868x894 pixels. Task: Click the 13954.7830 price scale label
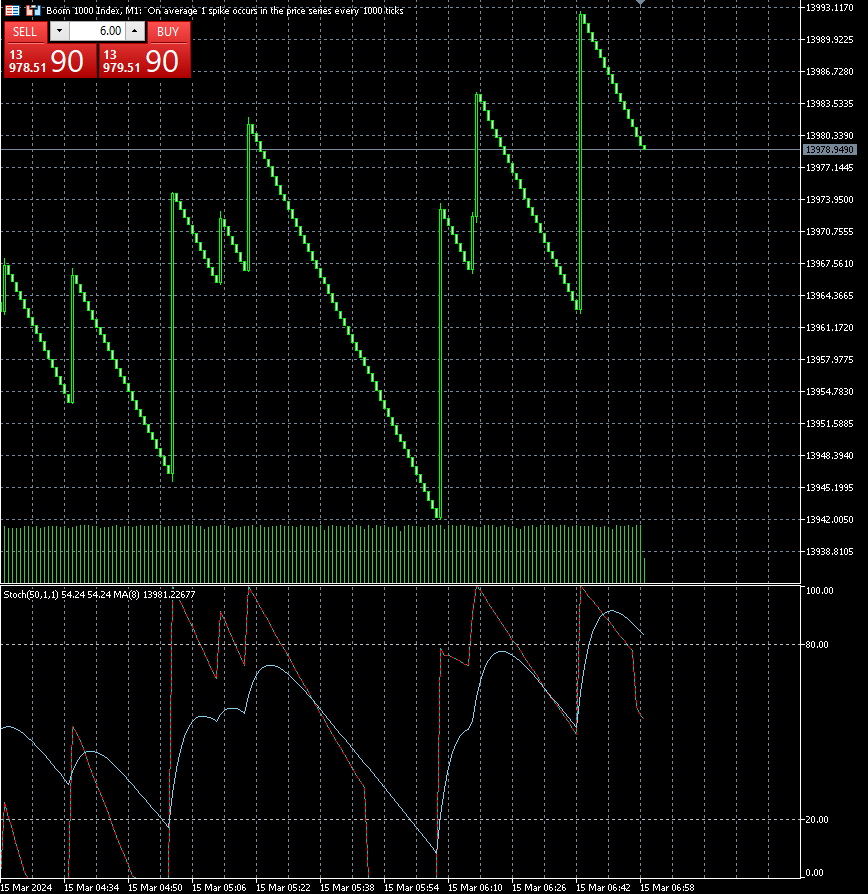coord(829,391)
